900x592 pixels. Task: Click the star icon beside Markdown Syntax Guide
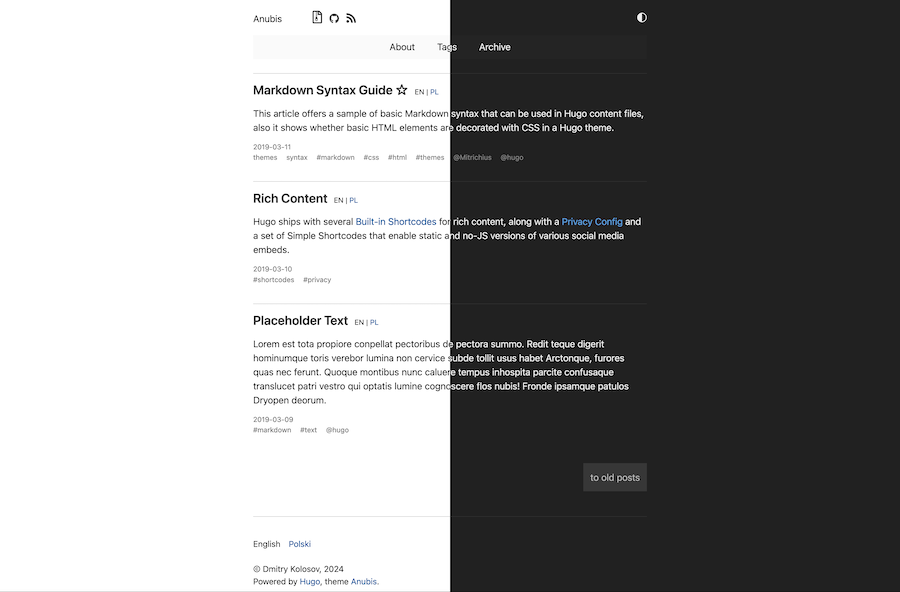(x=402, y=90)
